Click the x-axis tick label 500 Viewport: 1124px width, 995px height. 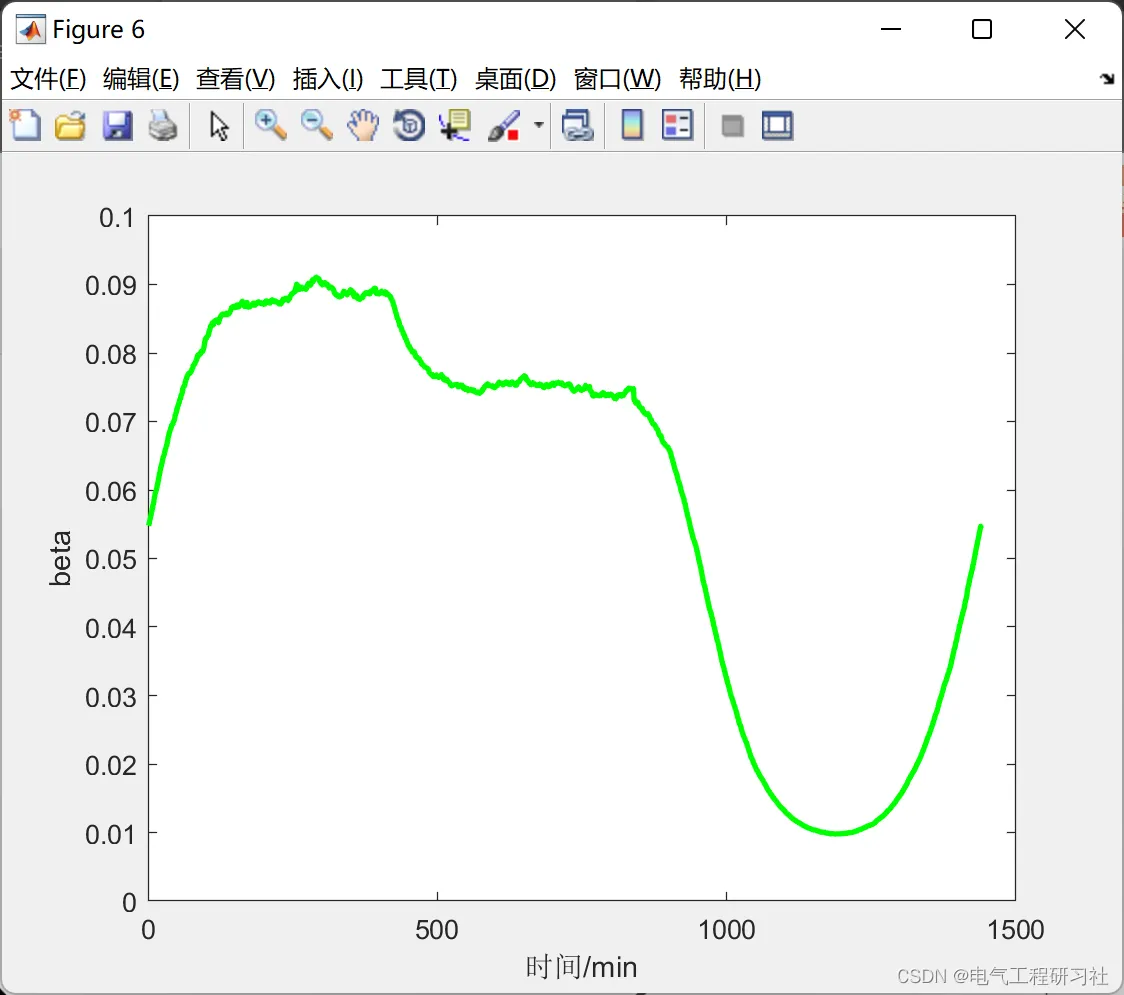[437, 930]
